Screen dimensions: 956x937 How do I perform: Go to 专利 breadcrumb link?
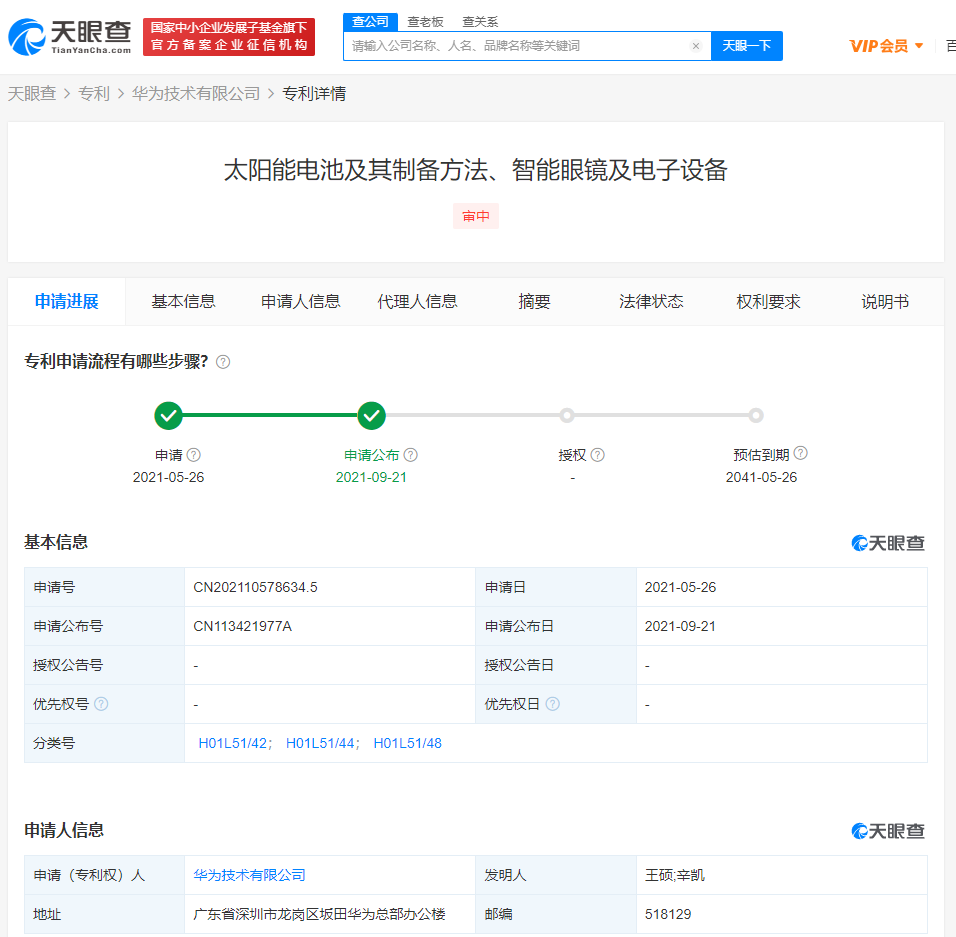[x=94, y=93]
